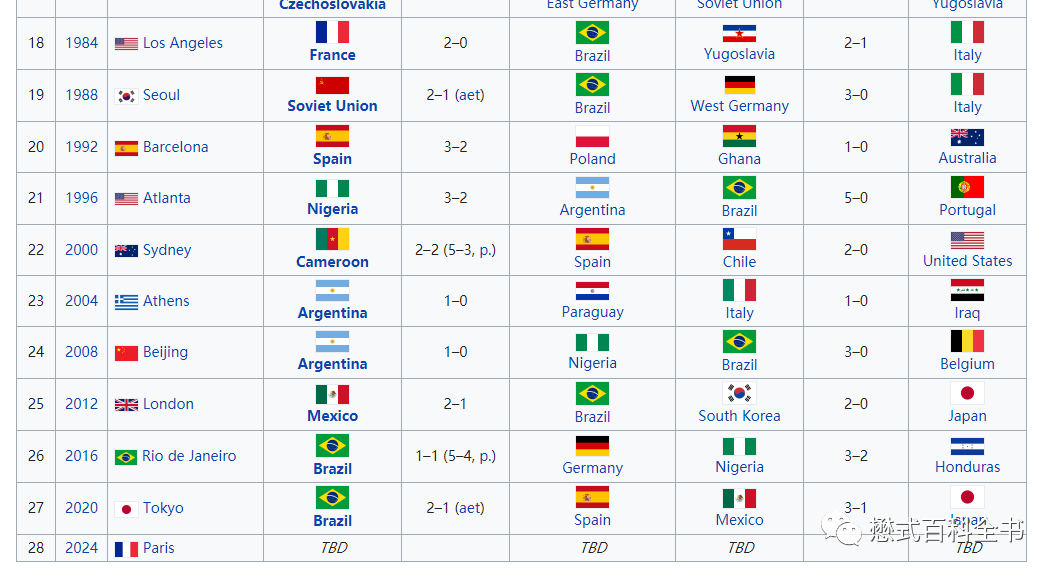The width and height of the screenshot is (1059, 577).
Task: Click the South Korea flag above its name
Action: tap(739, 393)
